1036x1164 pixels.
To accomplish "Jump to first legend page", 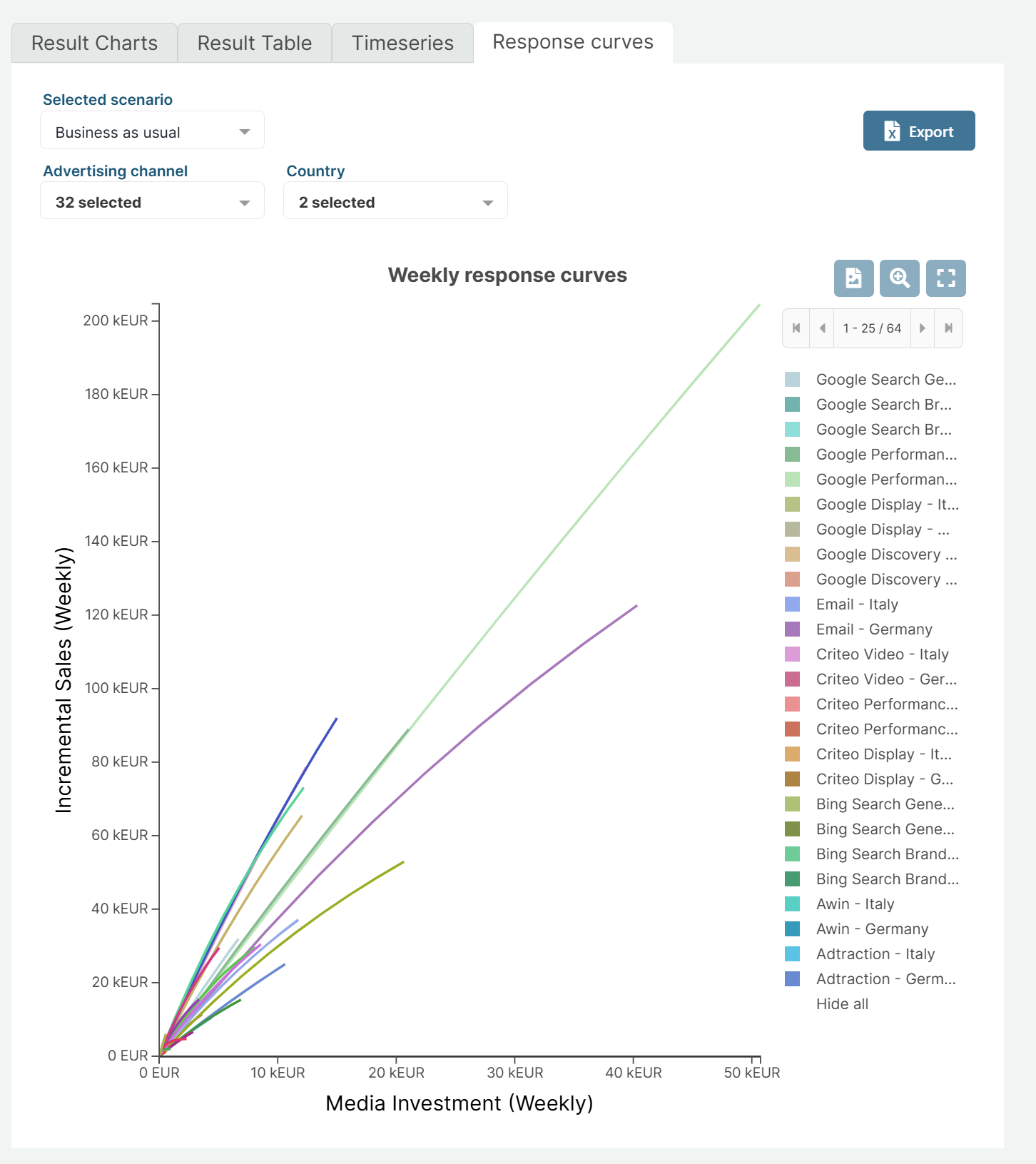I will (796, 328).
